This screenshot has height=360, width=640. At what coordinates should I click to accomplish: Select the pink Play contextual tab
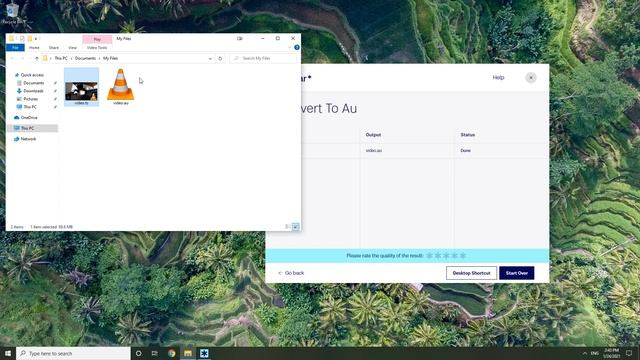(x=97, y=39)
